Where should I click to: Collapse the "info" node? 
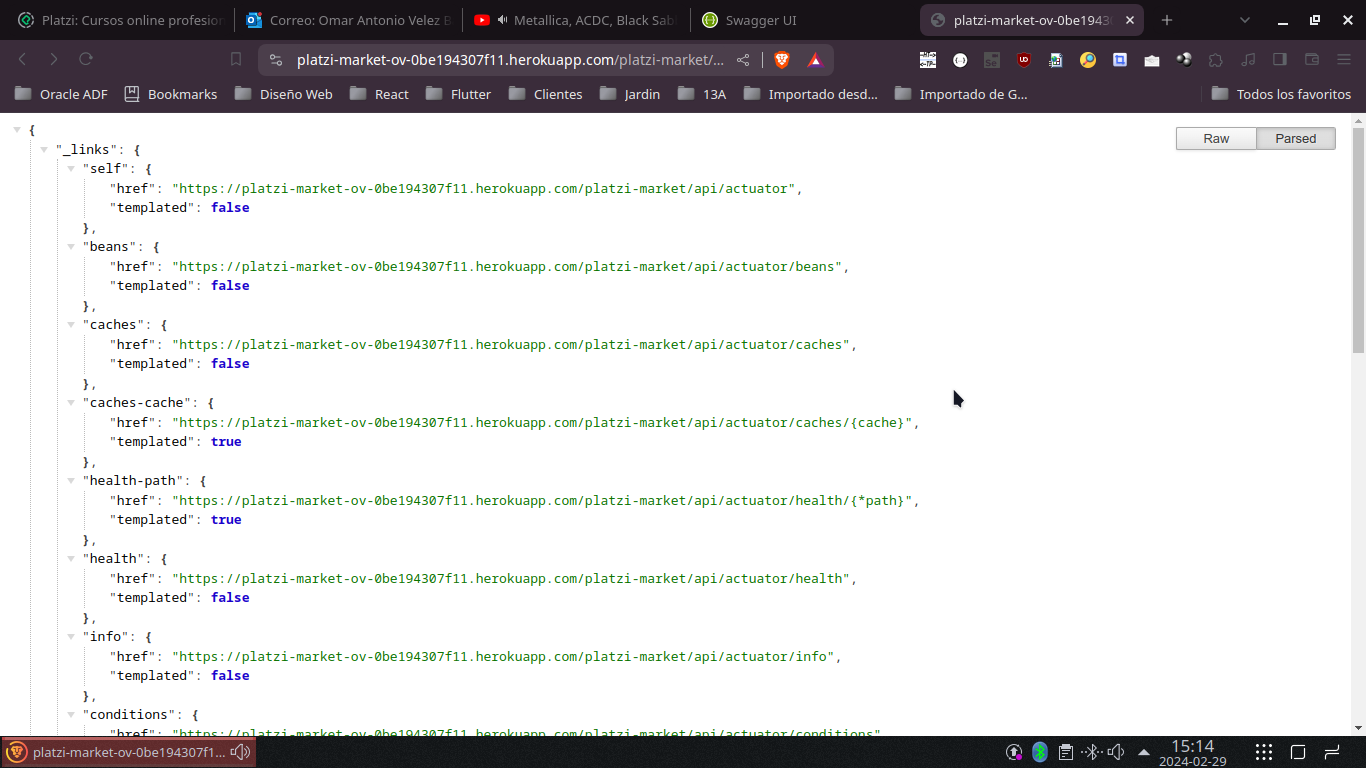point(71,637)
